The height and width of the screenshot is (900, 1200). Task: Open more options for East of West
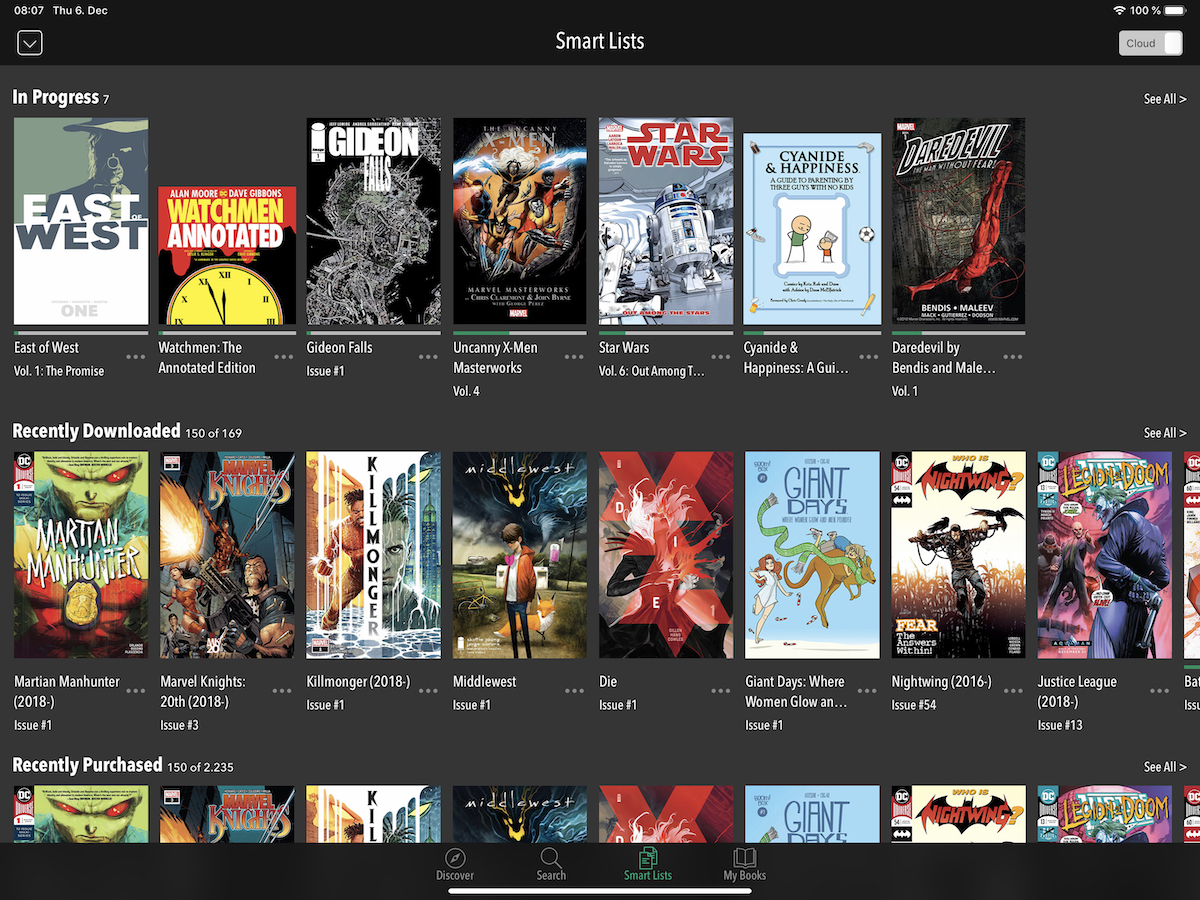pyautogui.click(x=136, y=357)
